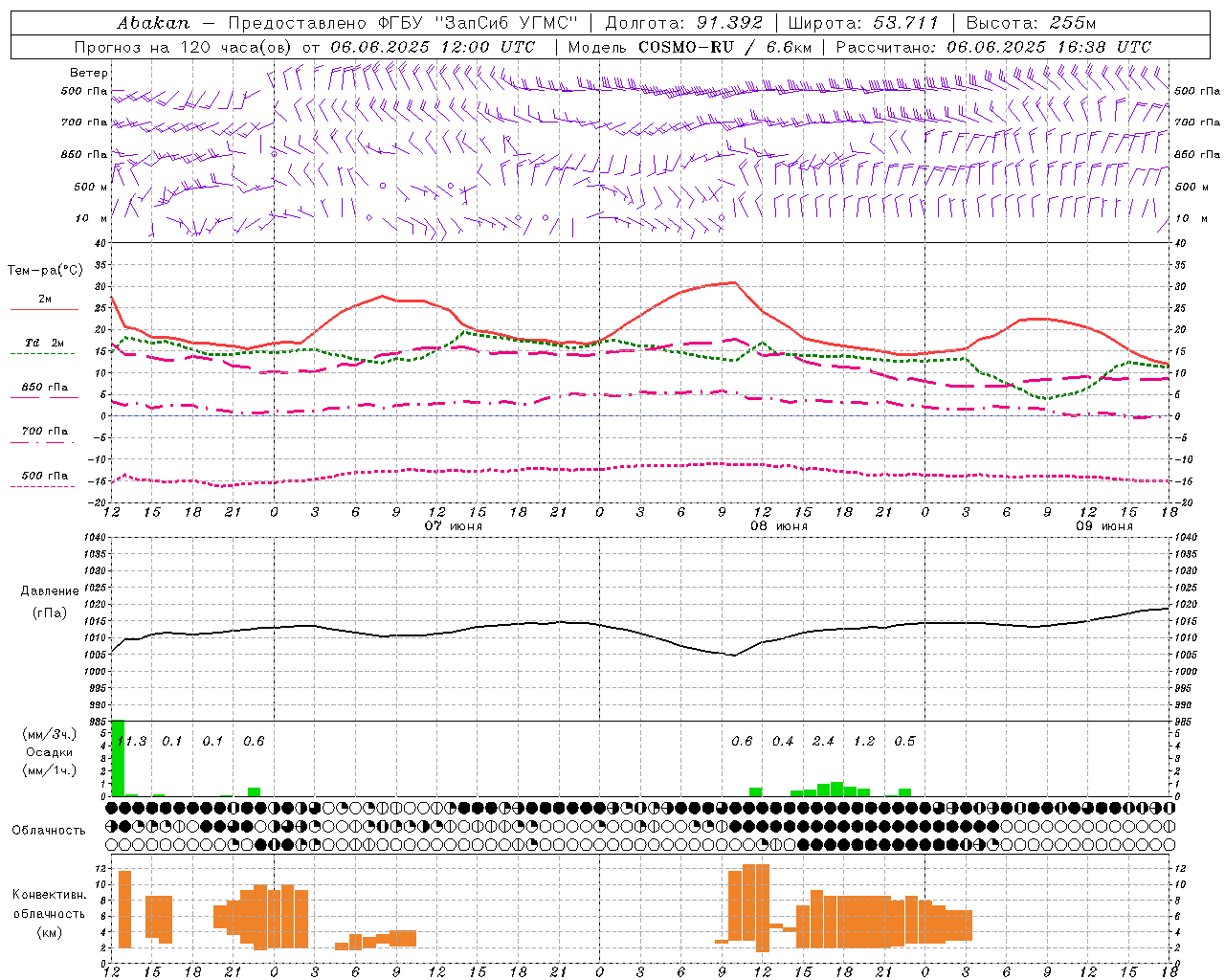Select the elevation text Высота: 255м
Screen dimensions: 1225x980
[x=1031, y=23]
